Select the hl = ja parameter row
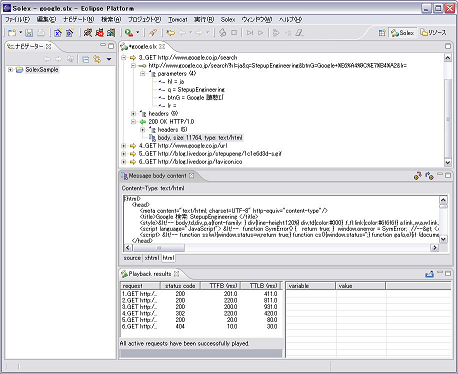 [171, 82]
